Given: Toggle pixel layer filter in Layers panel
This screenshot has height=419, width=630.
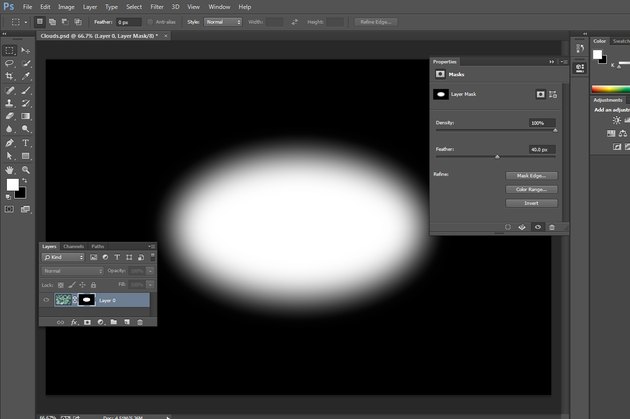Looking at the screenshot, I should point(94,257).
